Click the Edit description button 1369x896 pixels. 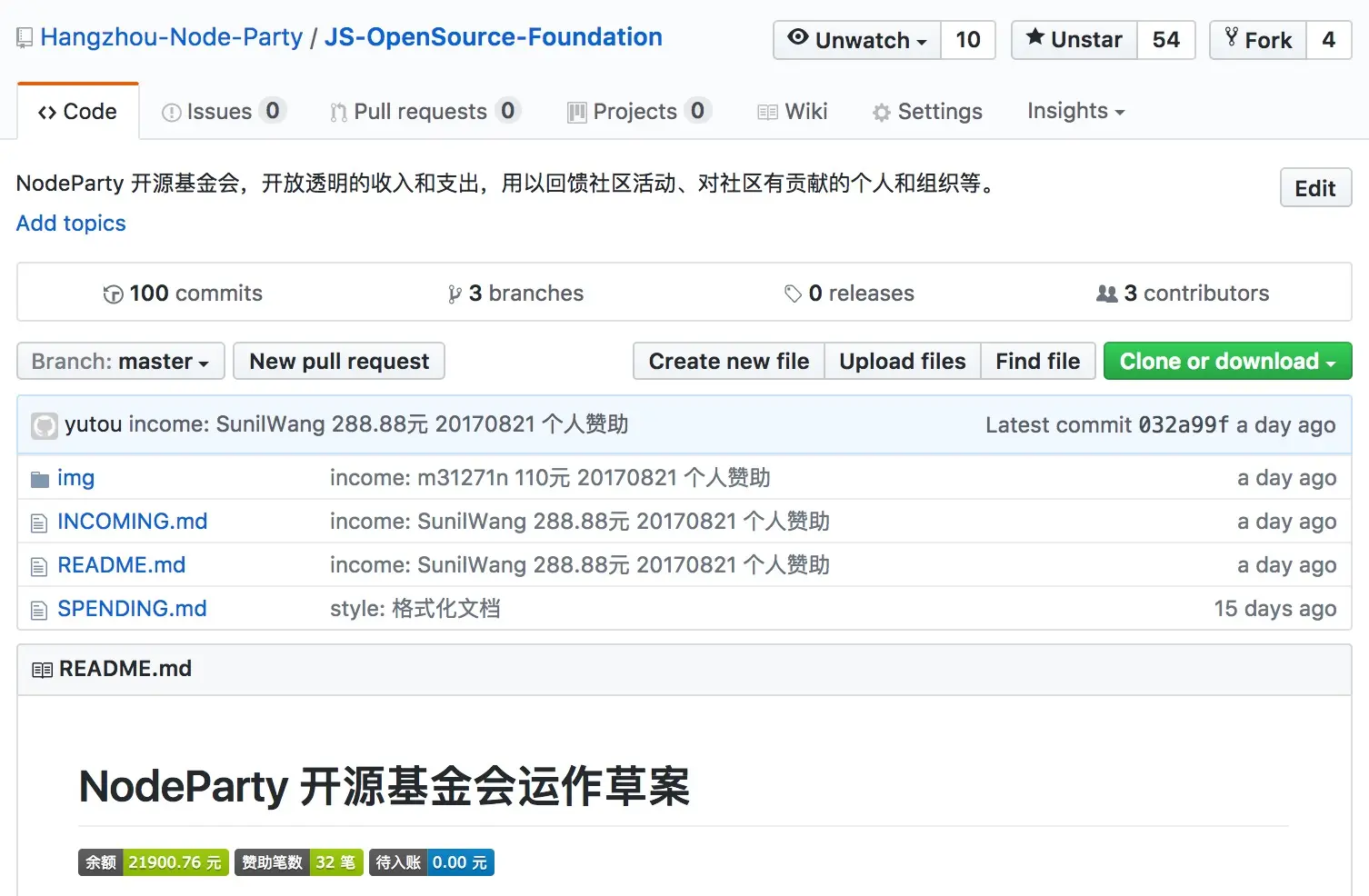click(1315, 188)
